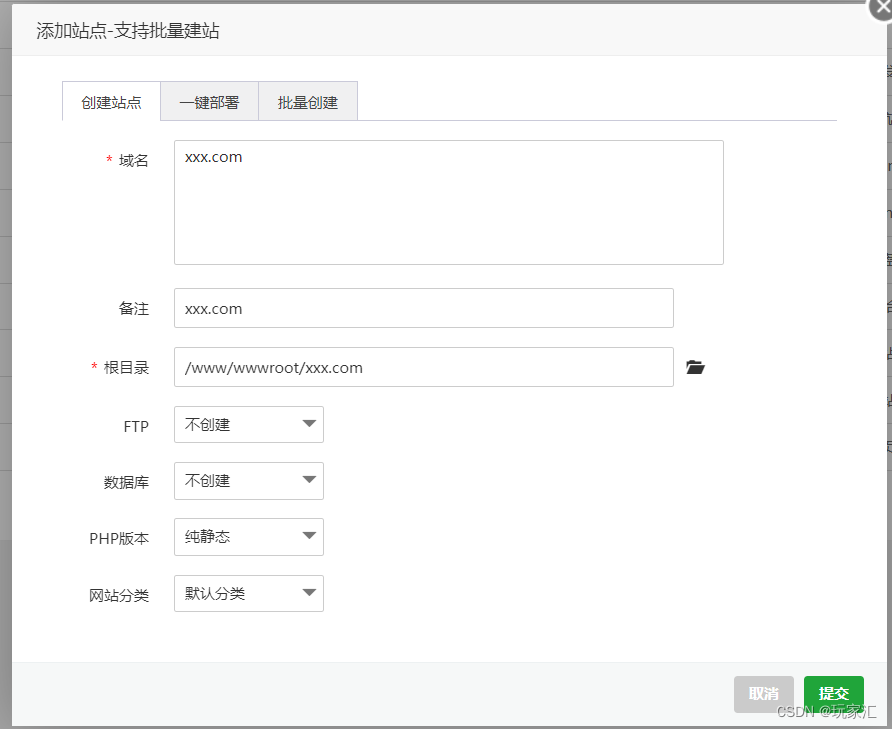Switch to the 批量创建 tab

coord(308,102)
